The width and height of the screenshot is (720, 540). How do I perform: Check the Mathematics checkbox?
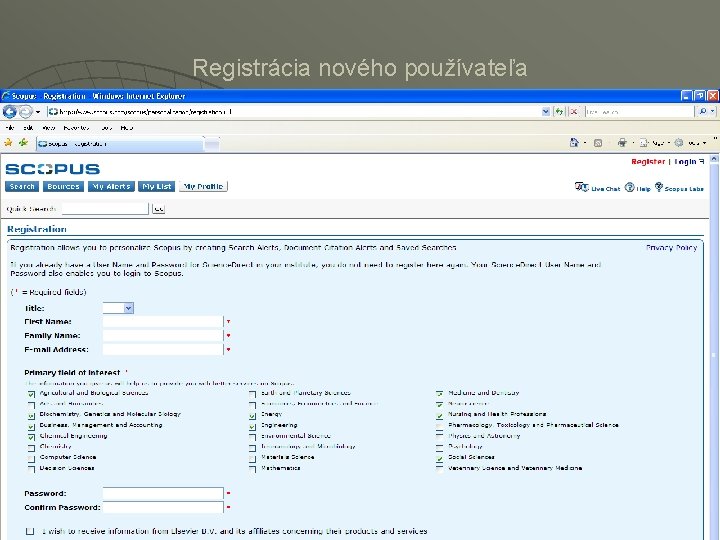click(253, 469)
